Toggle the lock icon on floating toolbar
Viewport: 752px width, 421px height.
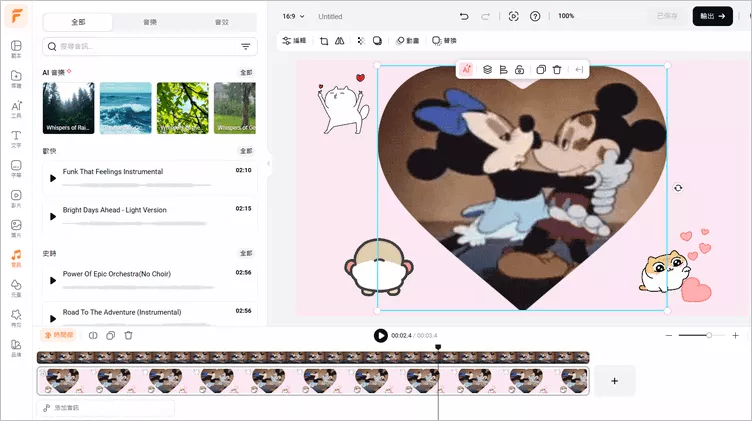[x=519, y=70]
